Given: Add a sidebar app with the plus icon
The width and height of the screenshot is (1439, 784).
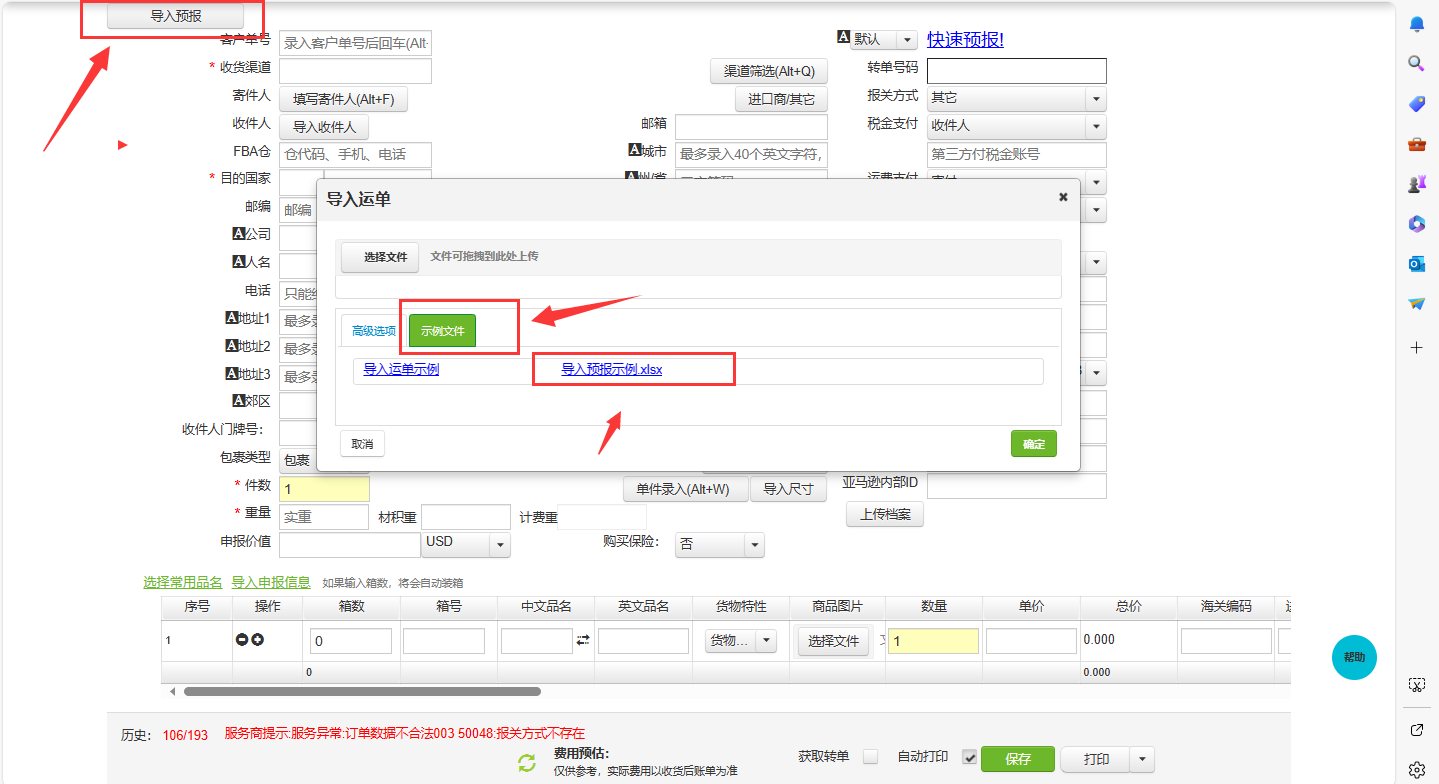Looking at the screenshot, I should click(1416, 348).
